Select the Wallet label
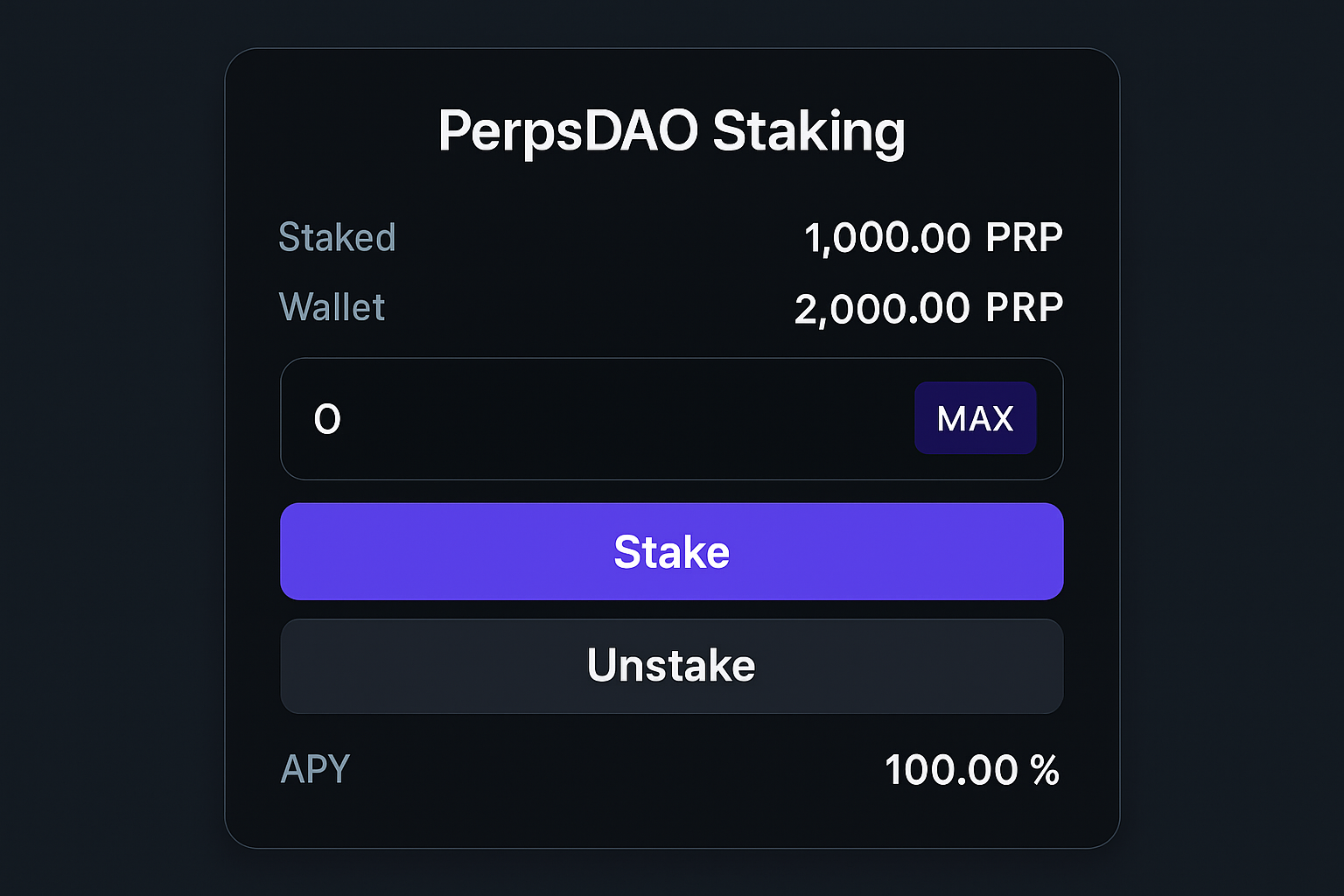1344x896 pixels. tap(331, 307)
